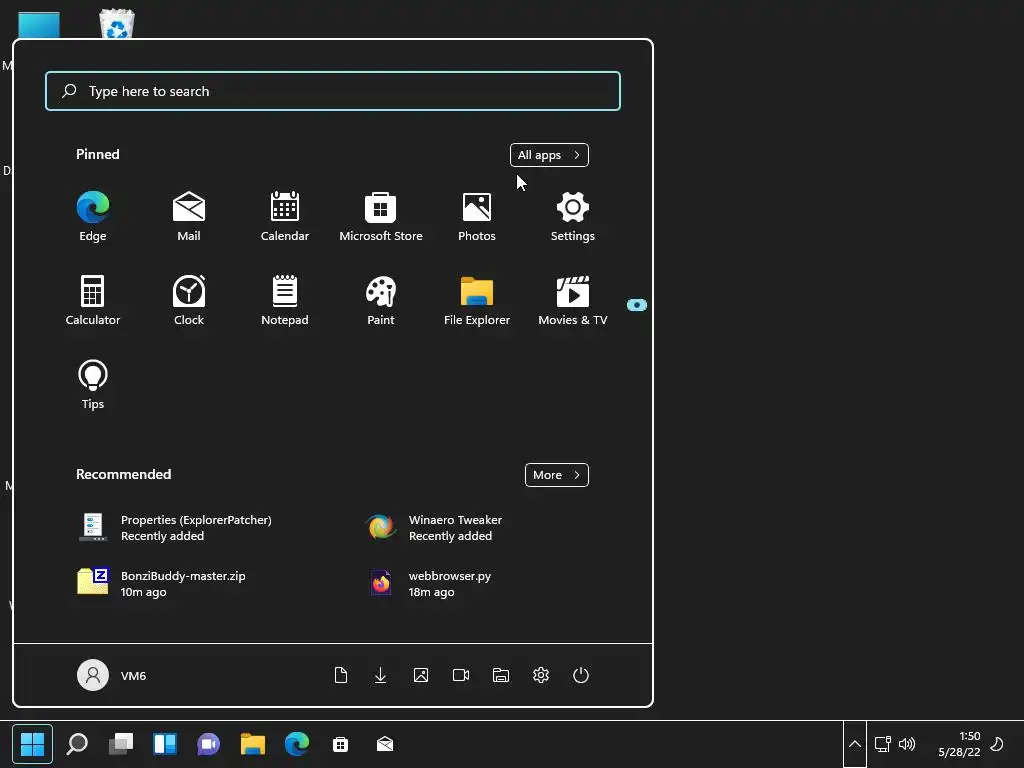This screenshot has width=1024, height=768.
Task: Click the pinned apps page indicator dot
Action: click(637, 305)
